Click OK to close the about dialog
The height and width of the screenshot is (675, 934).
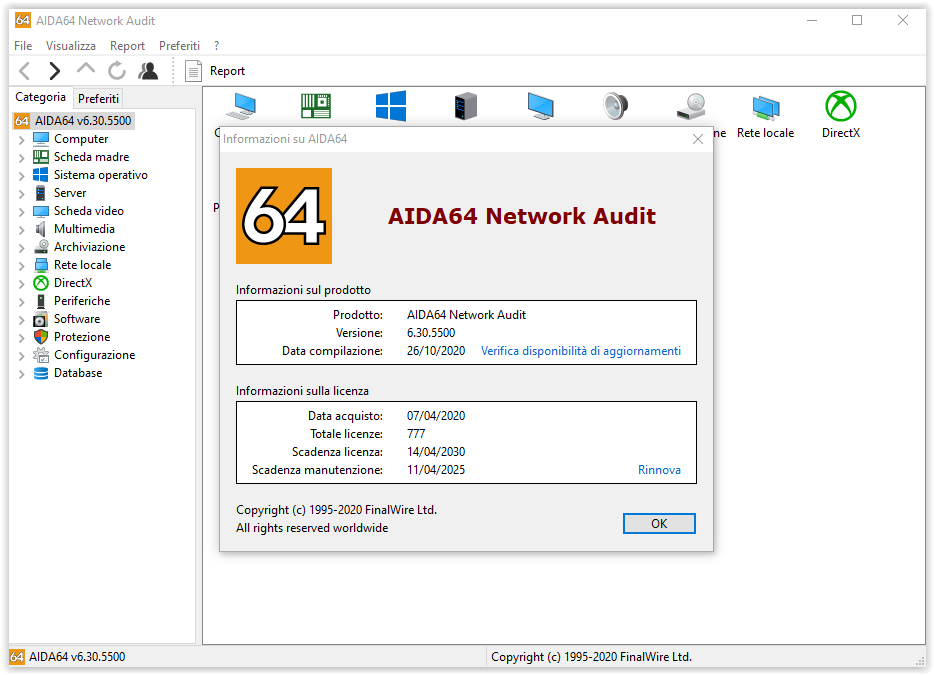(x=659, y=524)
